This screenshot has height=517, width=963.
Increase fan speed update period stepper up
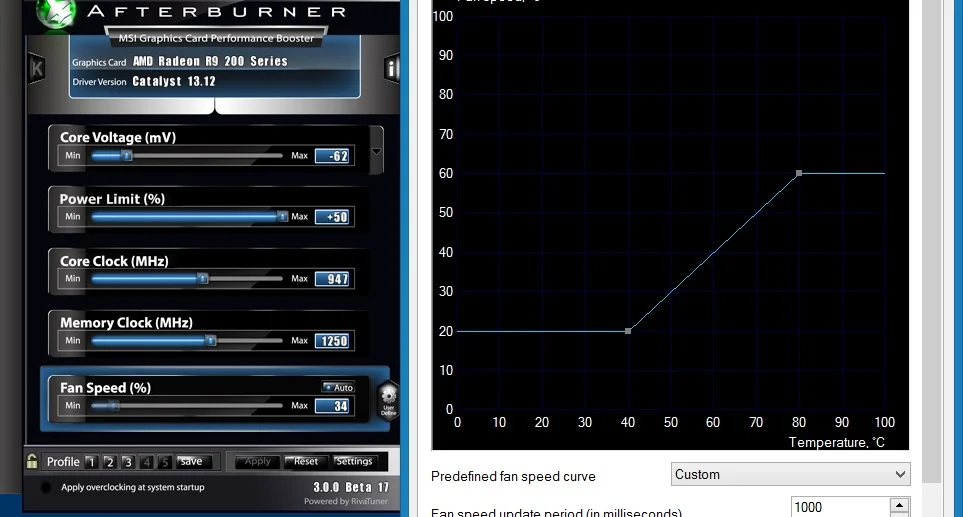900,505
